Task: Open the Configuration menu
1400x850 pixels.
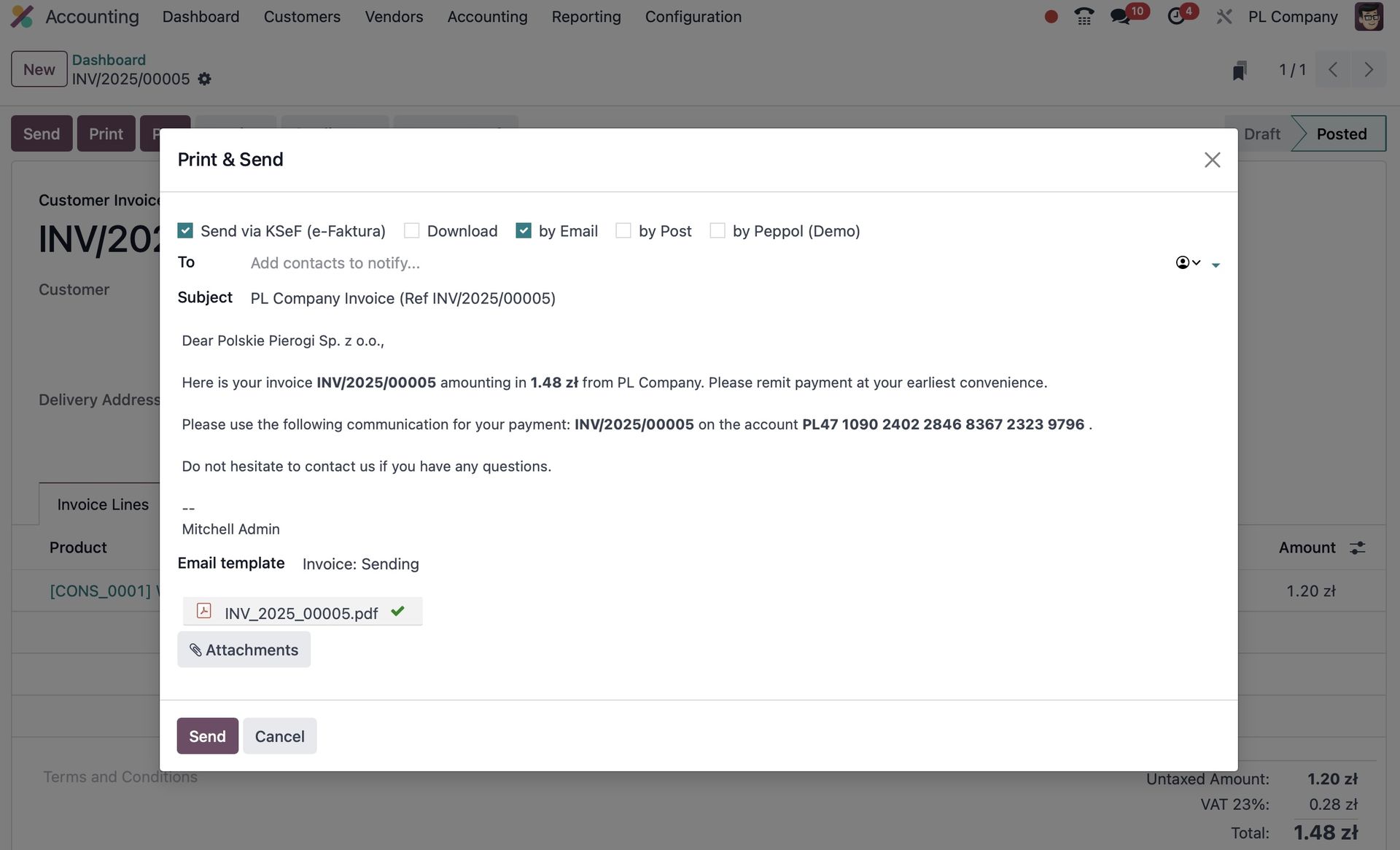Action: coord(693,16)
